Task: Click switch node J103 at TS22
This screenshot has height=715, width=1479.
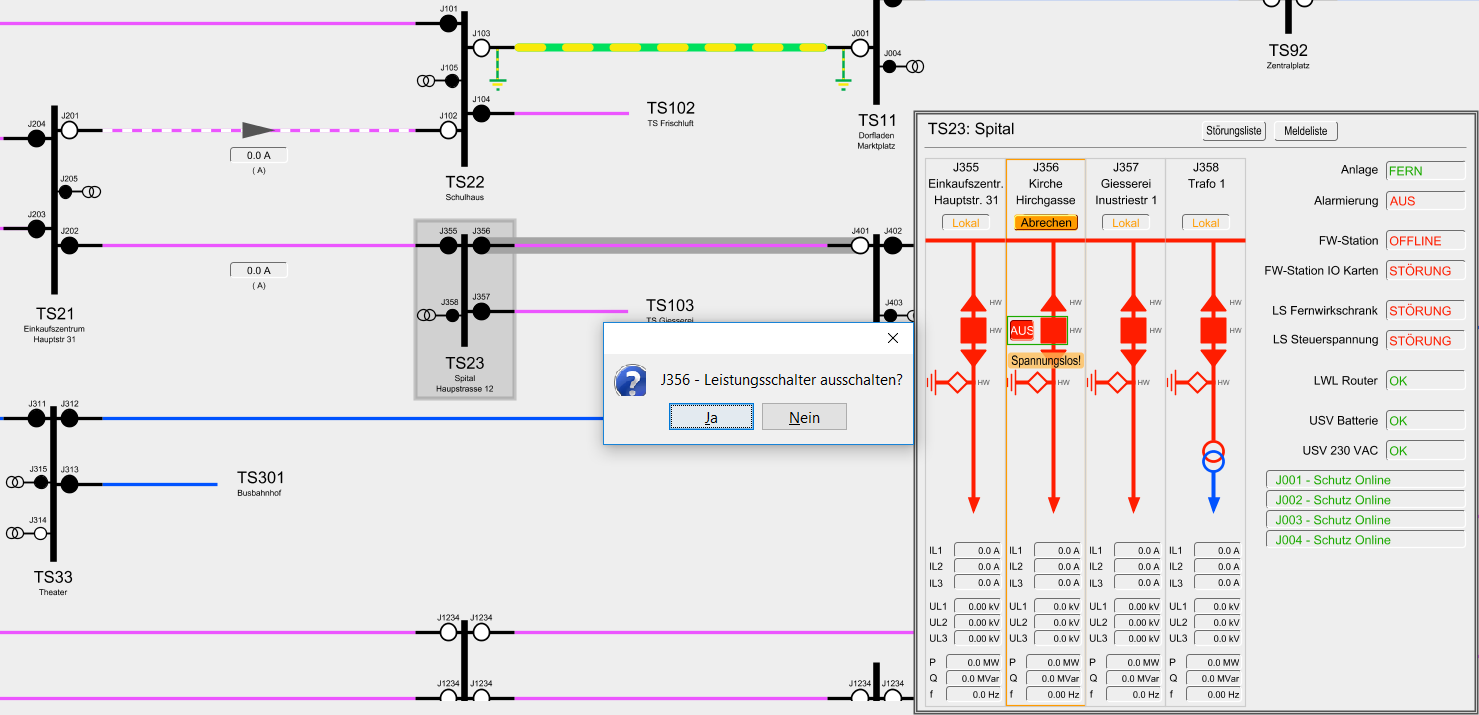Action: (x=481, y=47)
